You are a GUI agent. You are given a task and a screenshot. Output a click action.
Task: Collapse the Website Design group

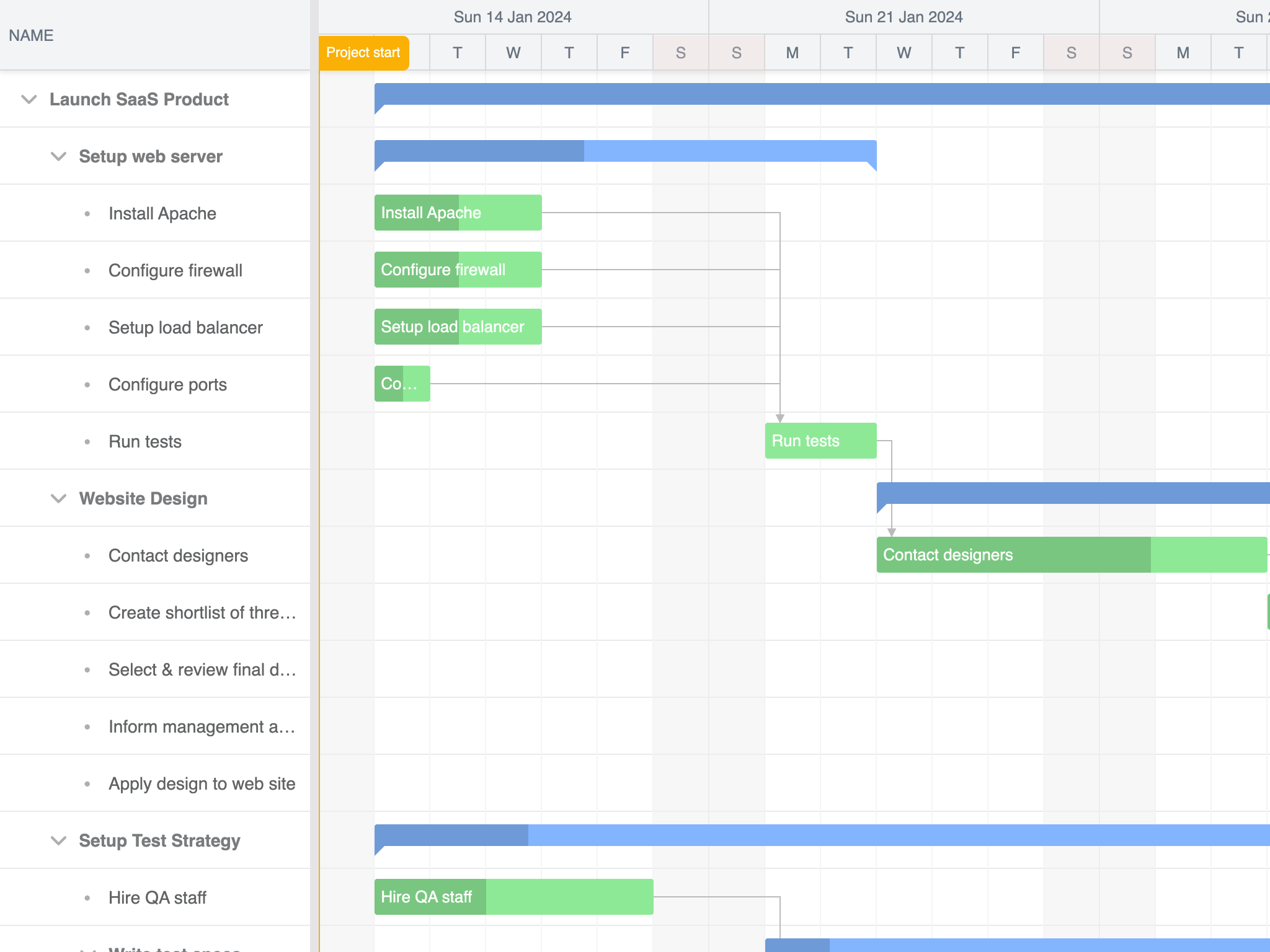58,498
